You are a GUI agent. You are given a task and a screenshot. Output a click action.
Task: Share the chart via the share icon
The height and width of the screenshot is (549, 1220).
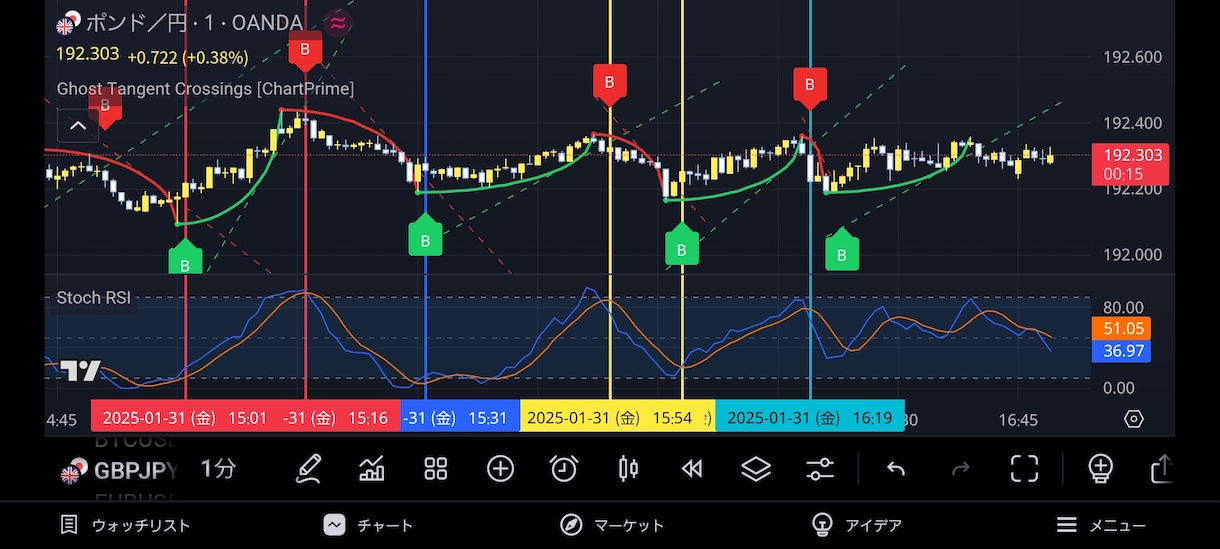1162,468
